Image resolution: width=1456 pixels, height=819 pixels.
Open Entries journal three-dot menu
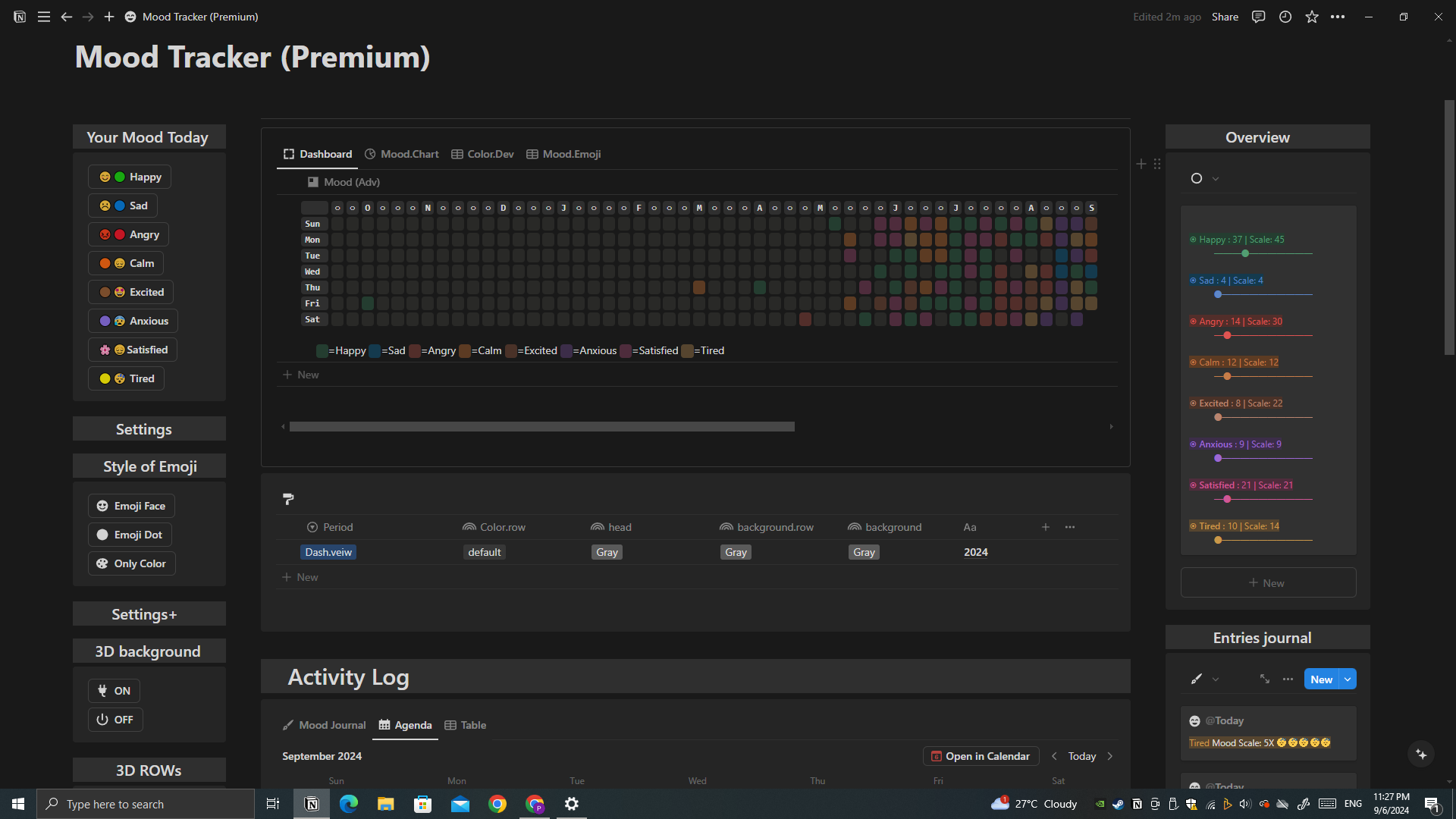(x=1288, y=679)
